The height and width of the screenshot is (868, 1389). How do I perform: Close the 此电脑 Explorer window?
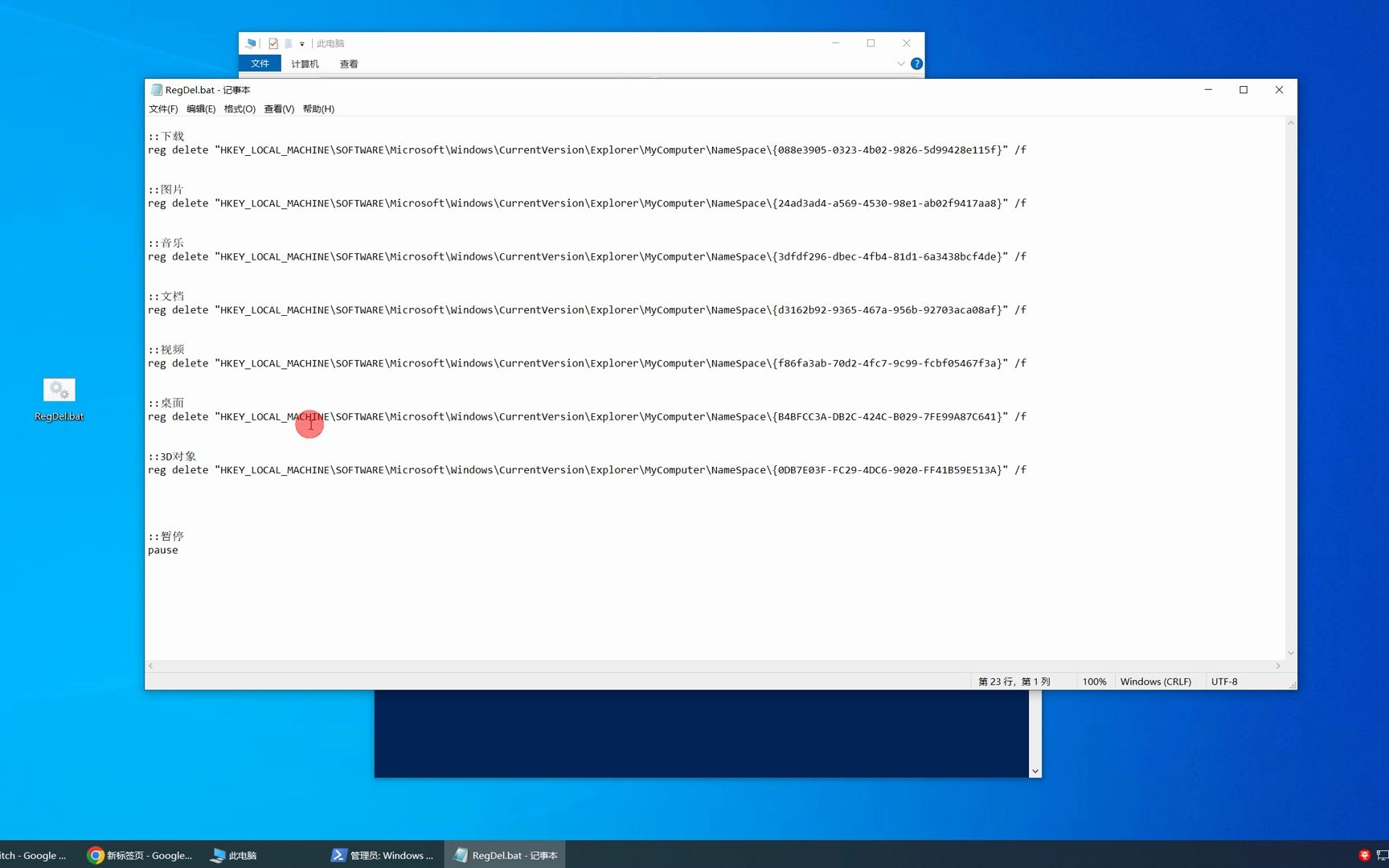907,43
